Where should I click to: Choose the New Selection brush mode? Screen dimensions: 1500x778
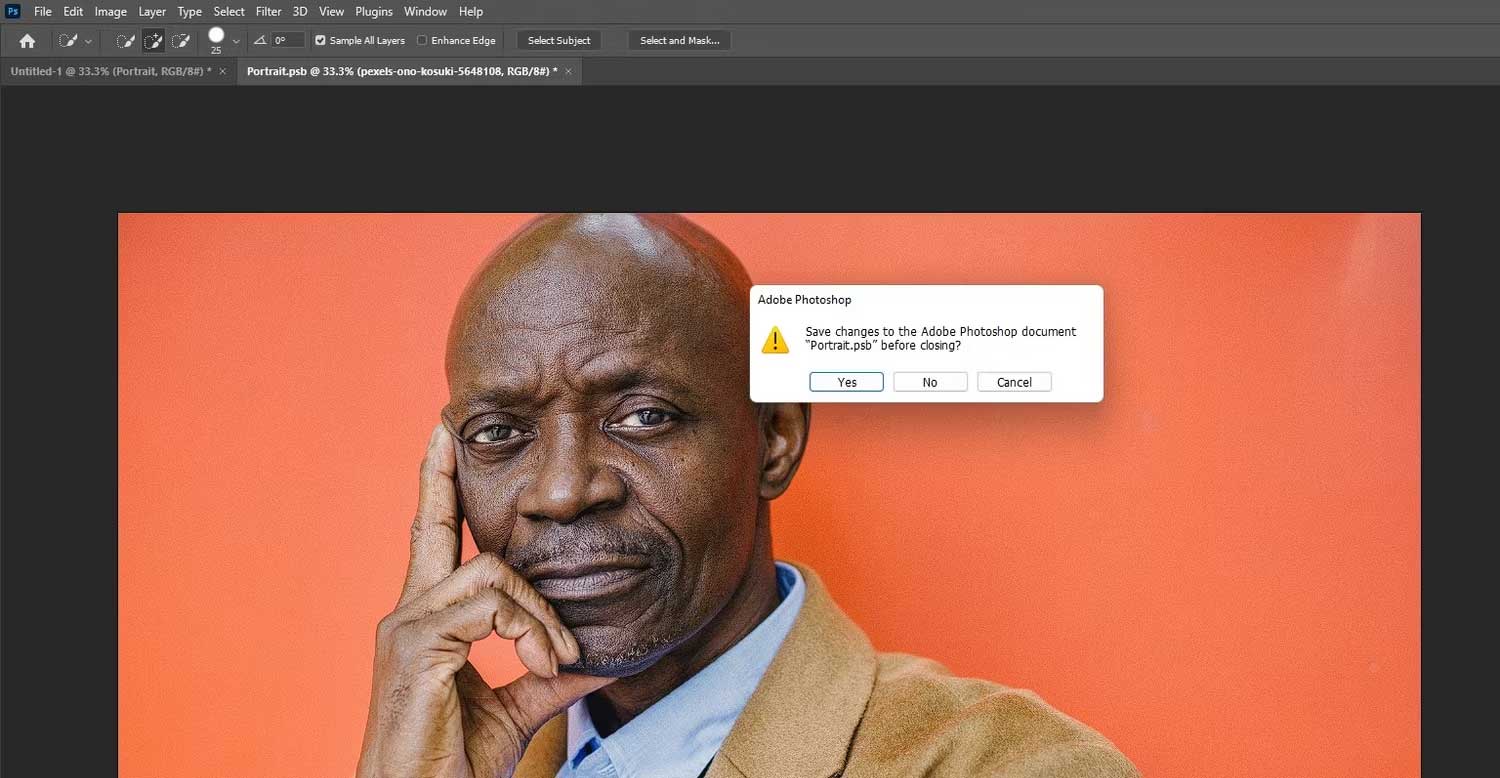tap(125, 40)
